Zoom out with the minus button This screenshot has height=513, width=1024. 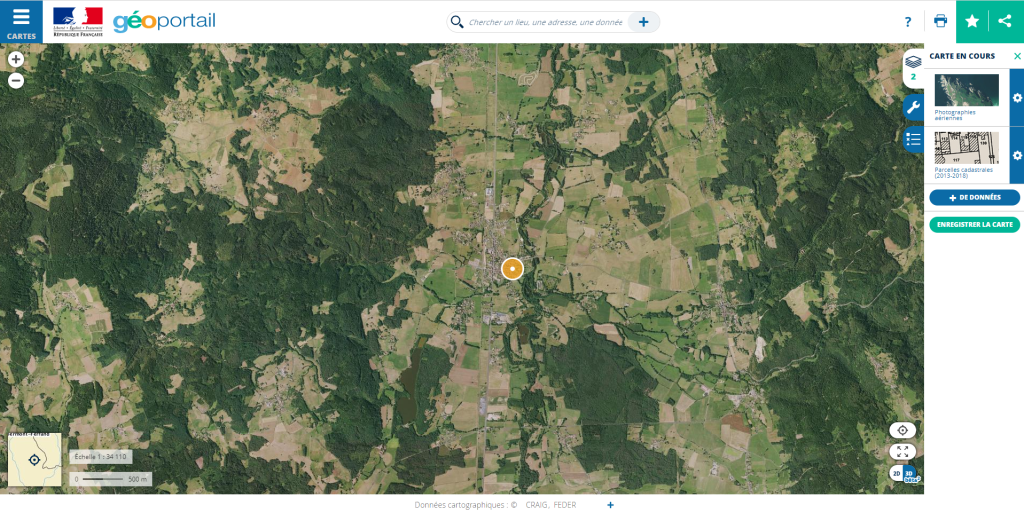pos(16,81)
